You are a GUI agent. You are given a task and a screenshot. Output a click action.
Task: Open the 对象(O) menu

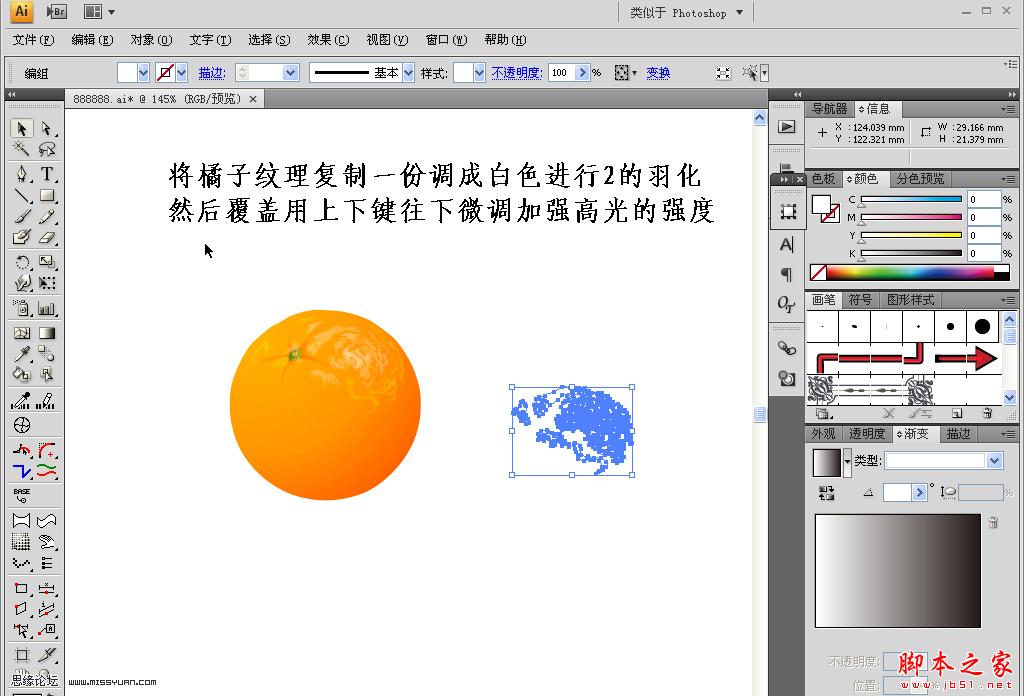(151, 40)
